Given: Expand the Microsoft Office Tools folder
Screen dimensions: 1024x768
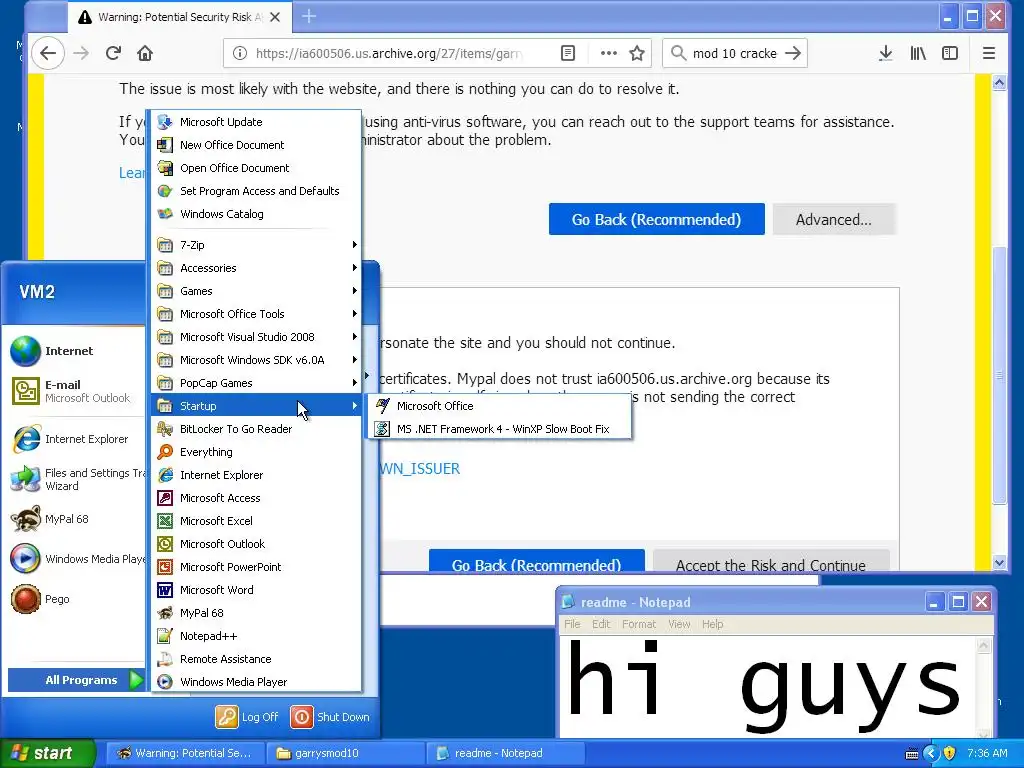Looking at the screenshot, I should [x=256, y=313].
